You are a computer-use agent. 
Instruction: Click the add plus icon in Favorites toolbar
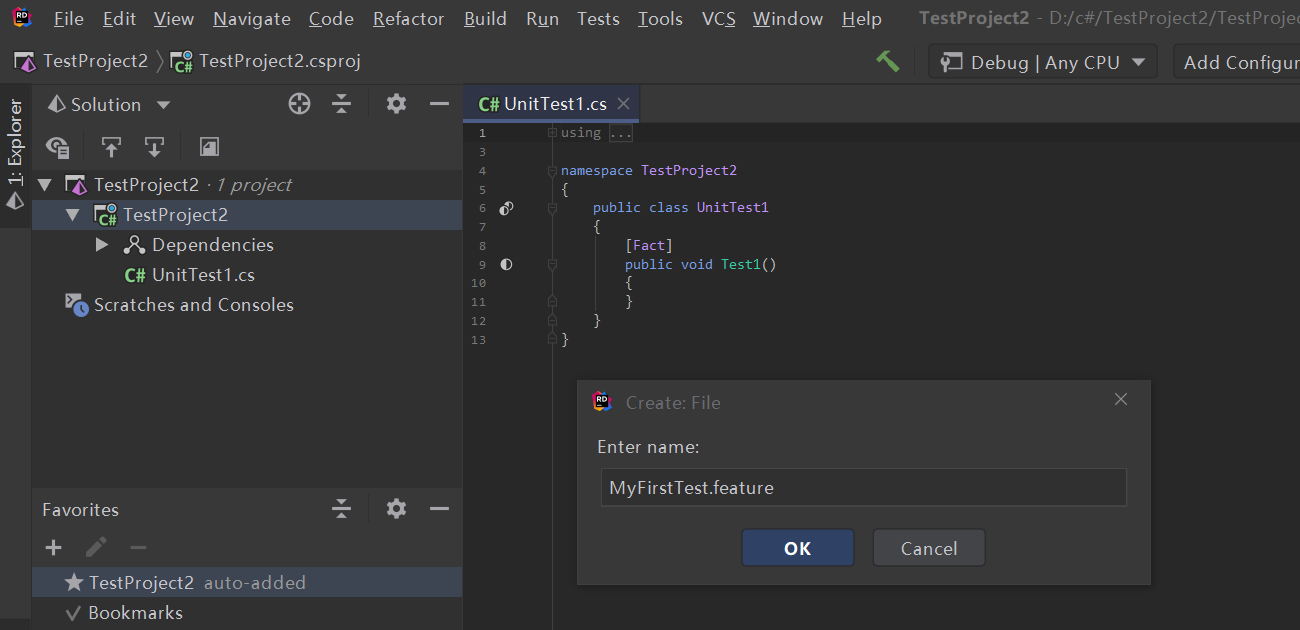pyautogui.click(x=54, y=547)
